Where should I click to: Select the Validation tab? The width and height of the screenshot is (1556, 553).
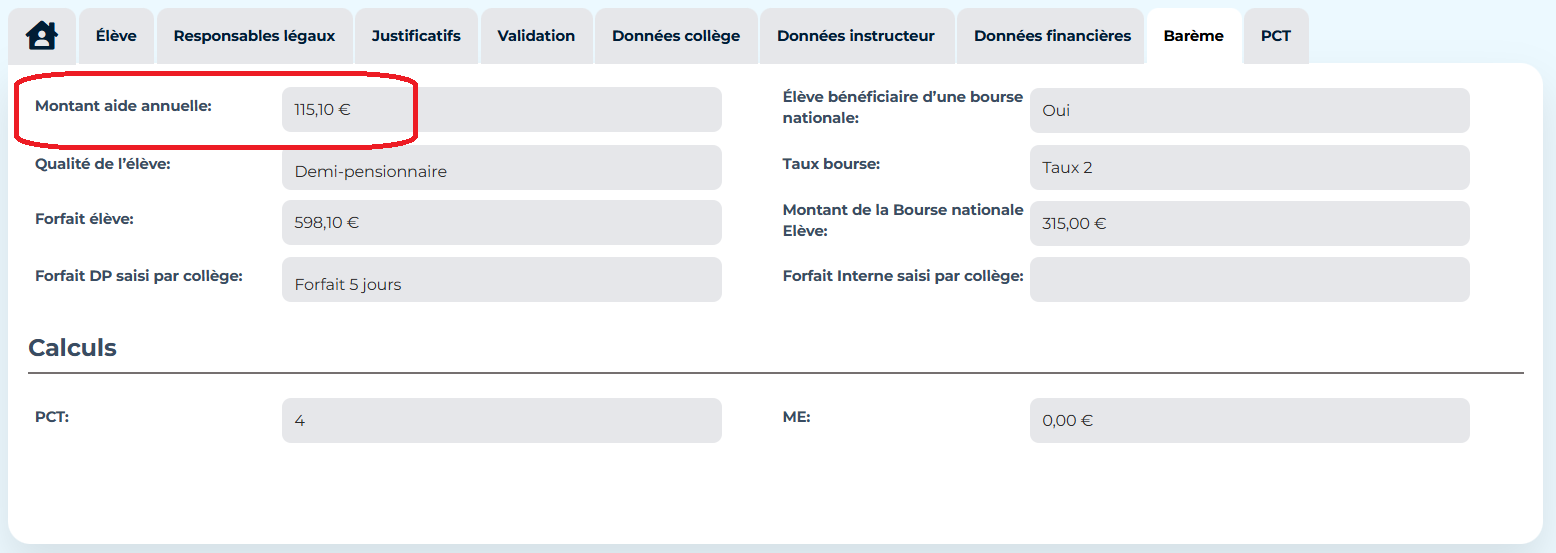[536, 36]
